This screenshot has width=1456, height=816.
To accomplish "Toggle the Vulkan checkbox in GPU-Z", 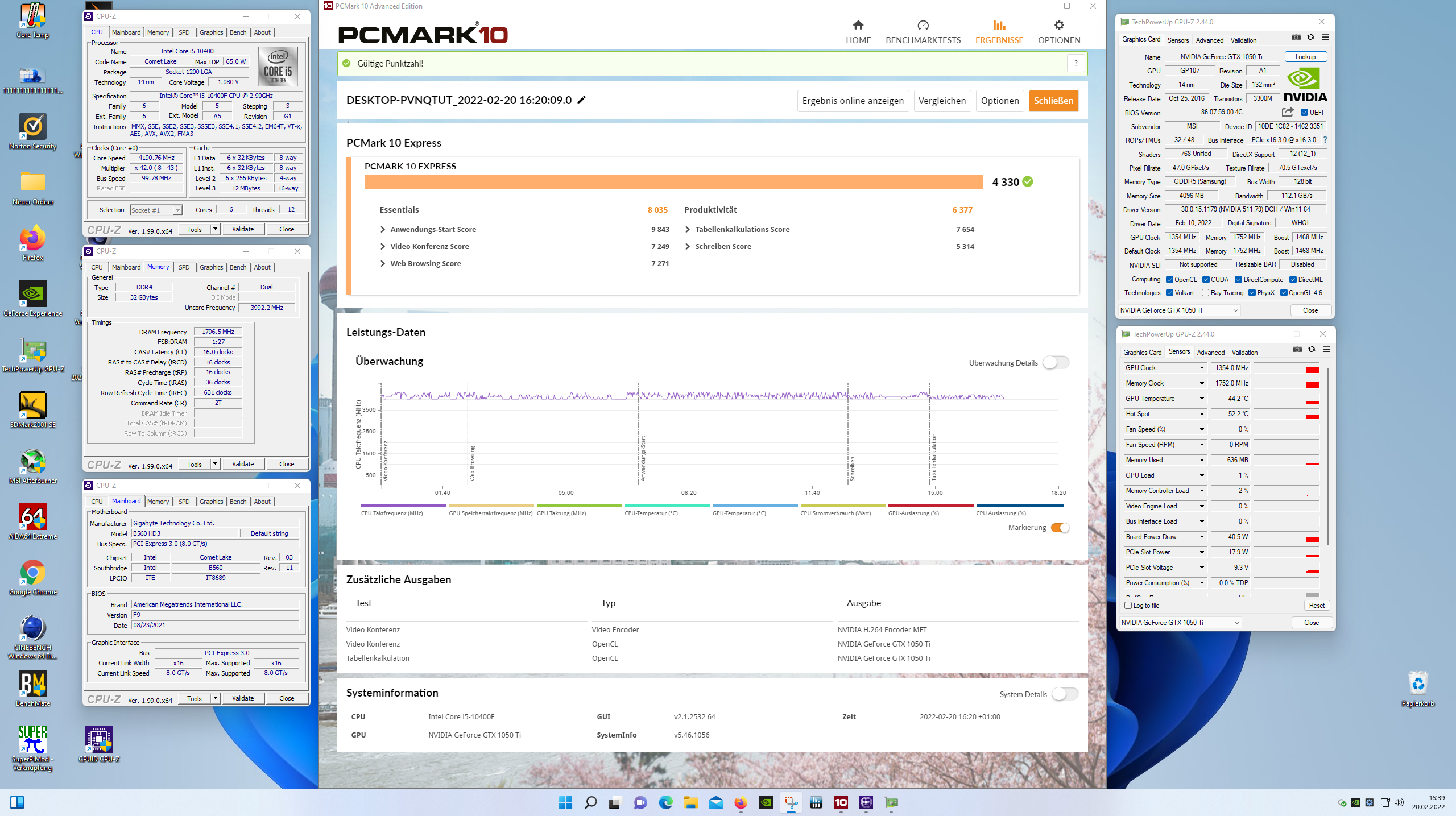I will point(1169,293).
